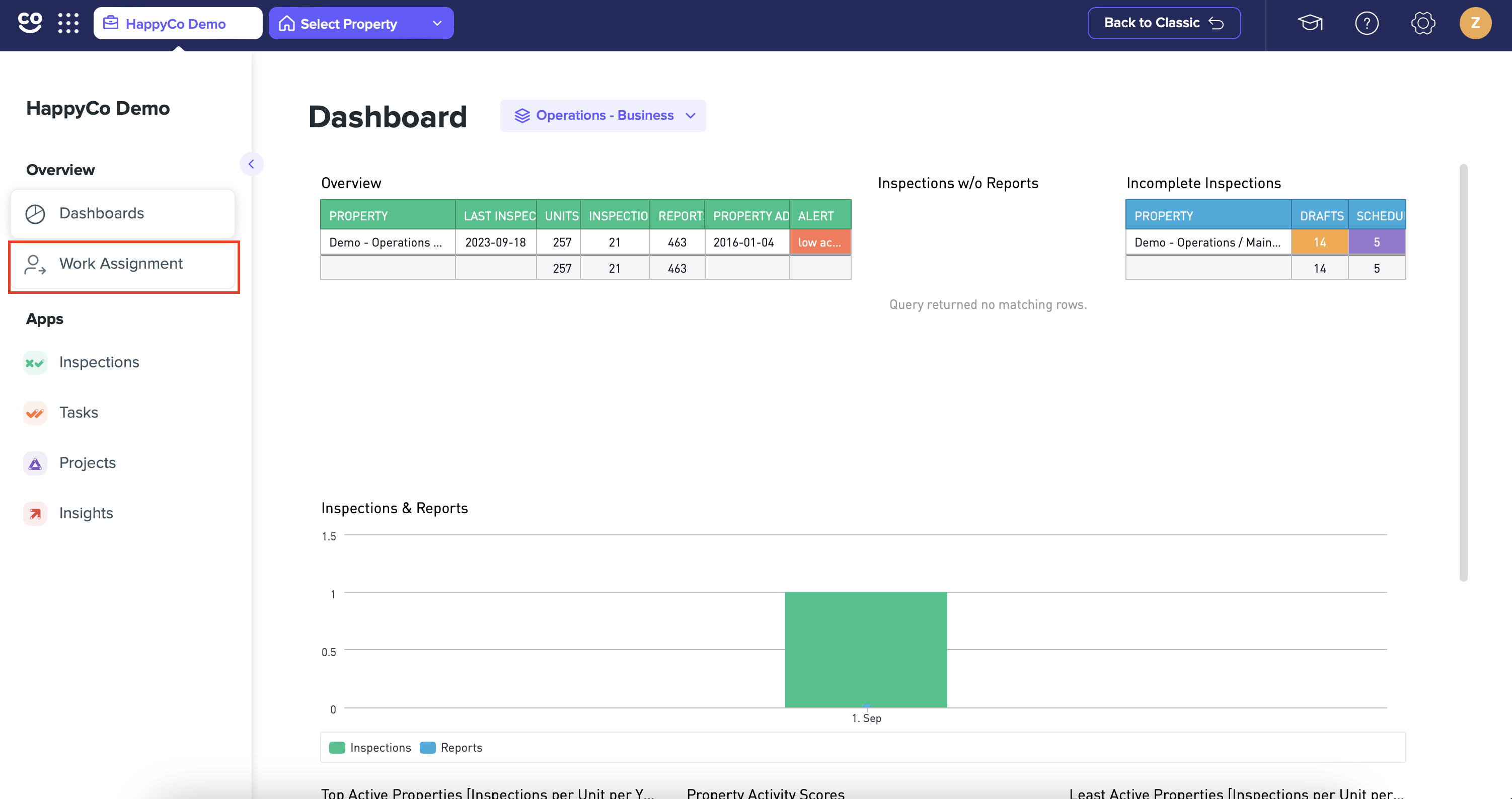Click the Dashboards pie chart icon
Screen dimensions: 1512x799
(35, 214)
